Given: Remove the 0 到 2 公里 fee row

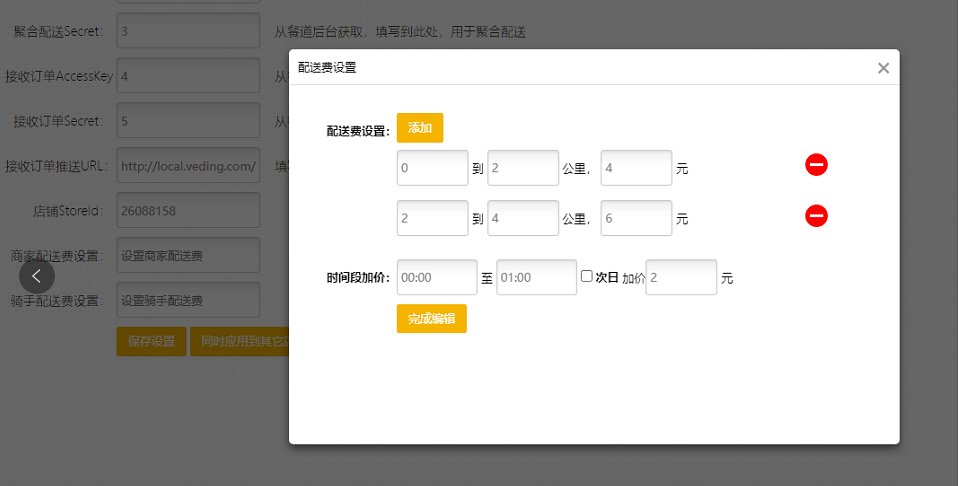Looking at the screenshot, I should [816, 165].
